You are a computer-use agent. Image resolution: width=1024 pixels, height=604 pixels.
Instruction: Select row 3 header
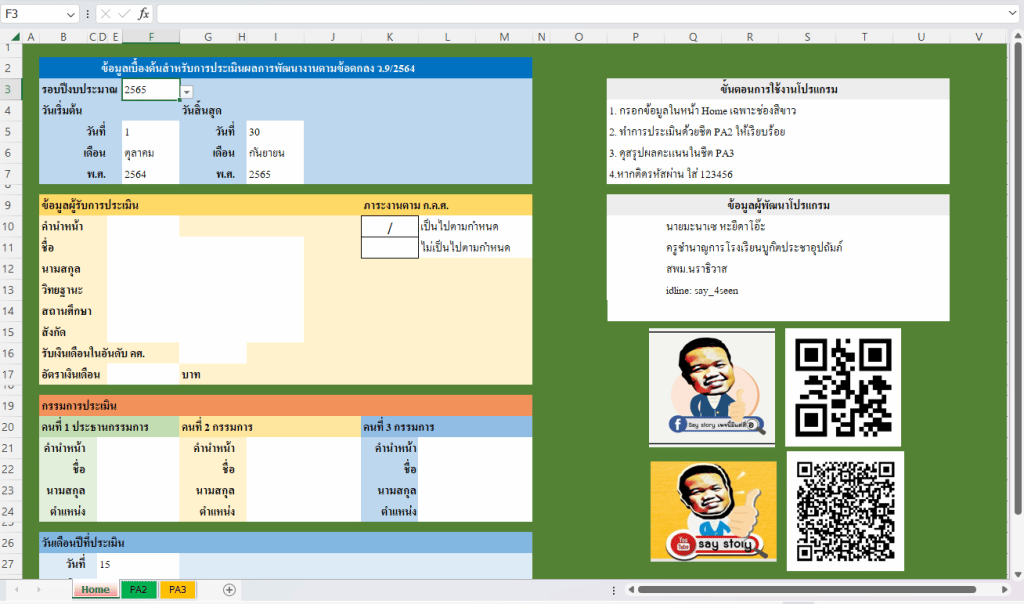click(x=8, y=89)
